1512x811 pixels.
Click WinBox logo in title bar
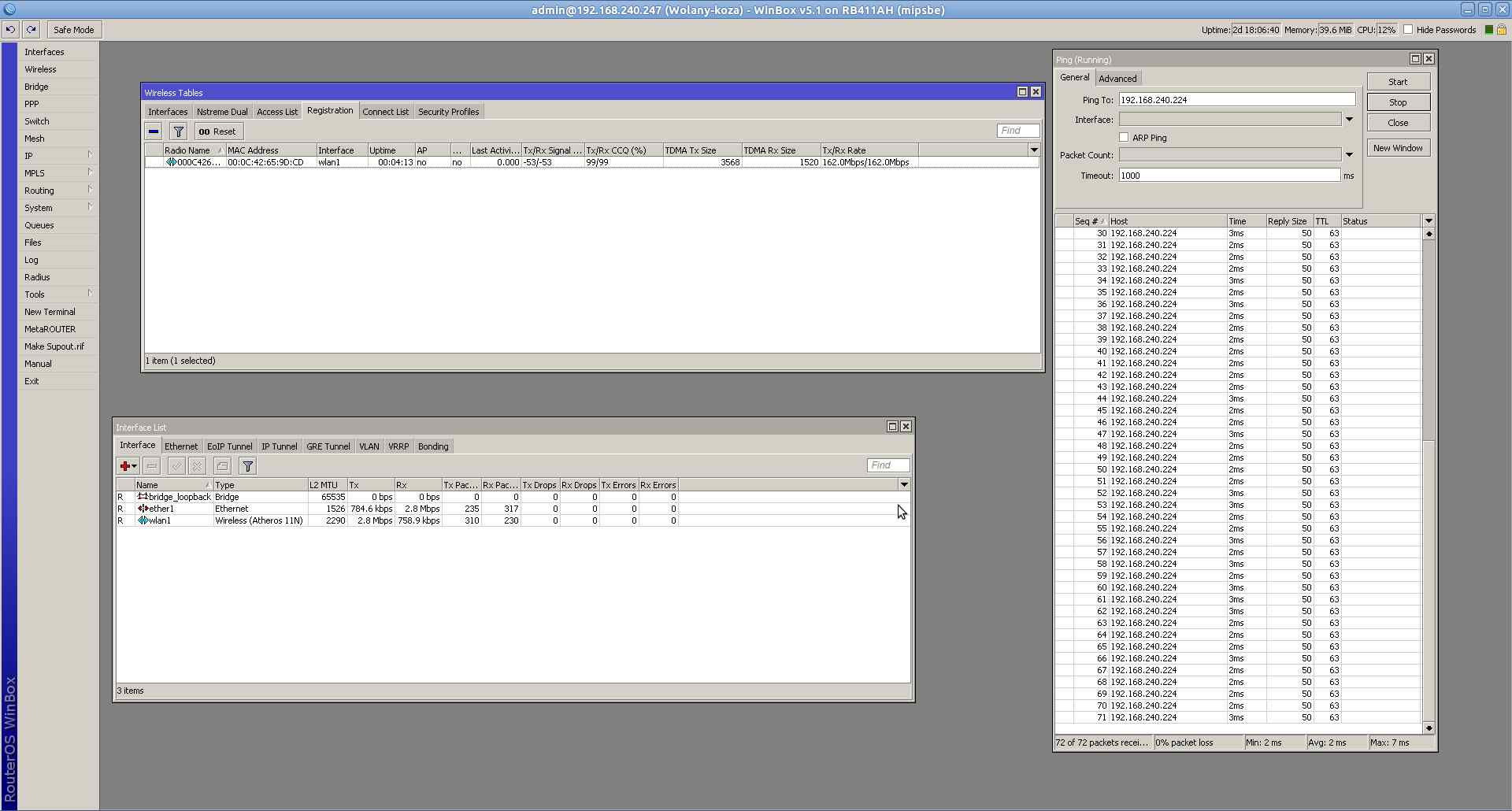tap(9, 9)
